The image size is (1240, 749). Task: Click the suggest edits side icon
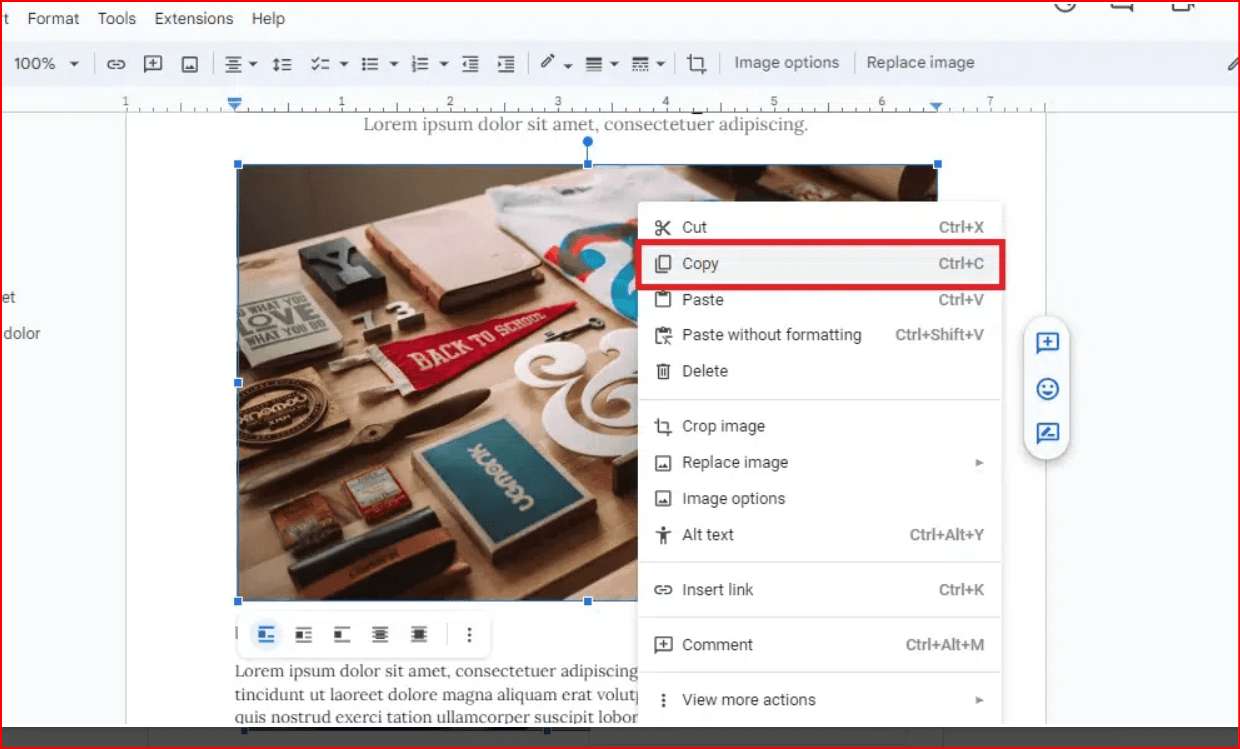pyautogui.click(x=1047, y=433)
